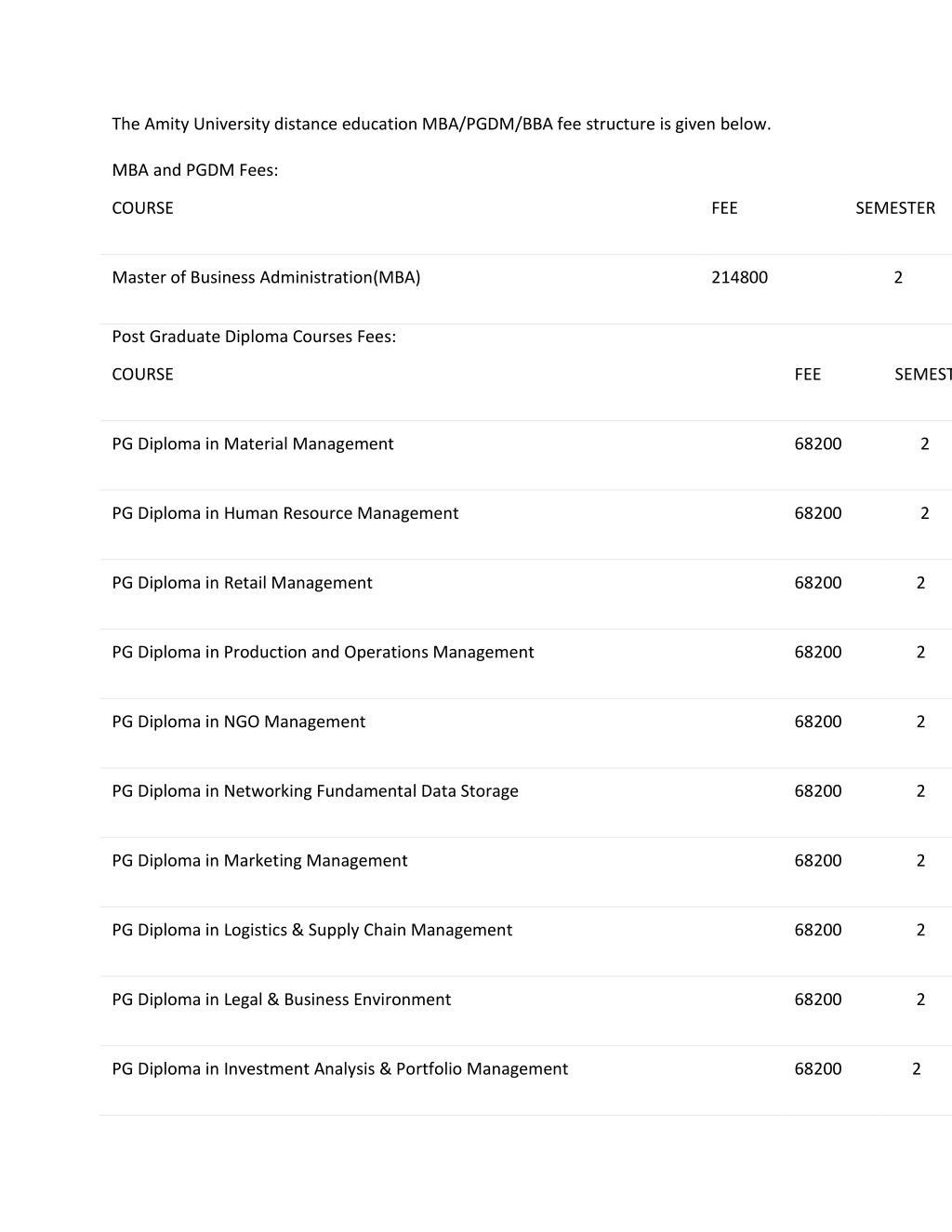Click 'PG Diploma in Marketing Management'
952x1232 pixels.
(259, 860)
